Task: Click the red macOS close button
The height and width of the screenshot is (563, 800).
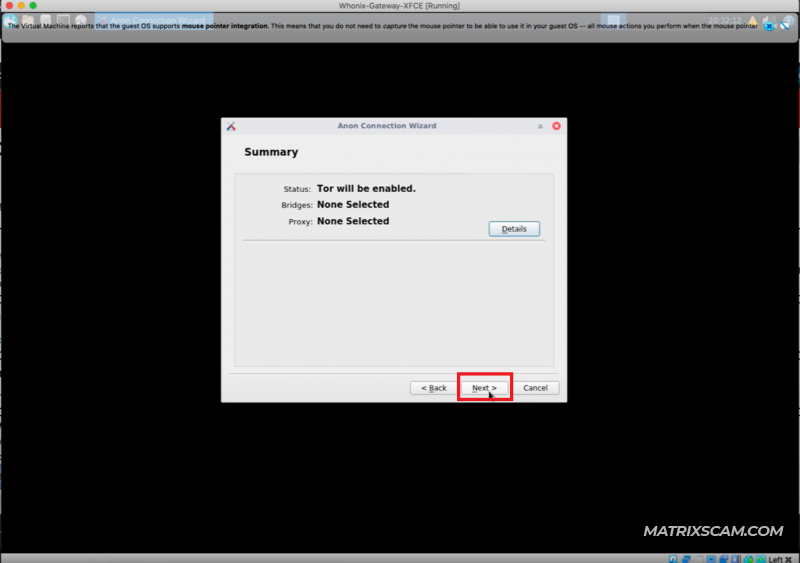Action: pos(9,6)
